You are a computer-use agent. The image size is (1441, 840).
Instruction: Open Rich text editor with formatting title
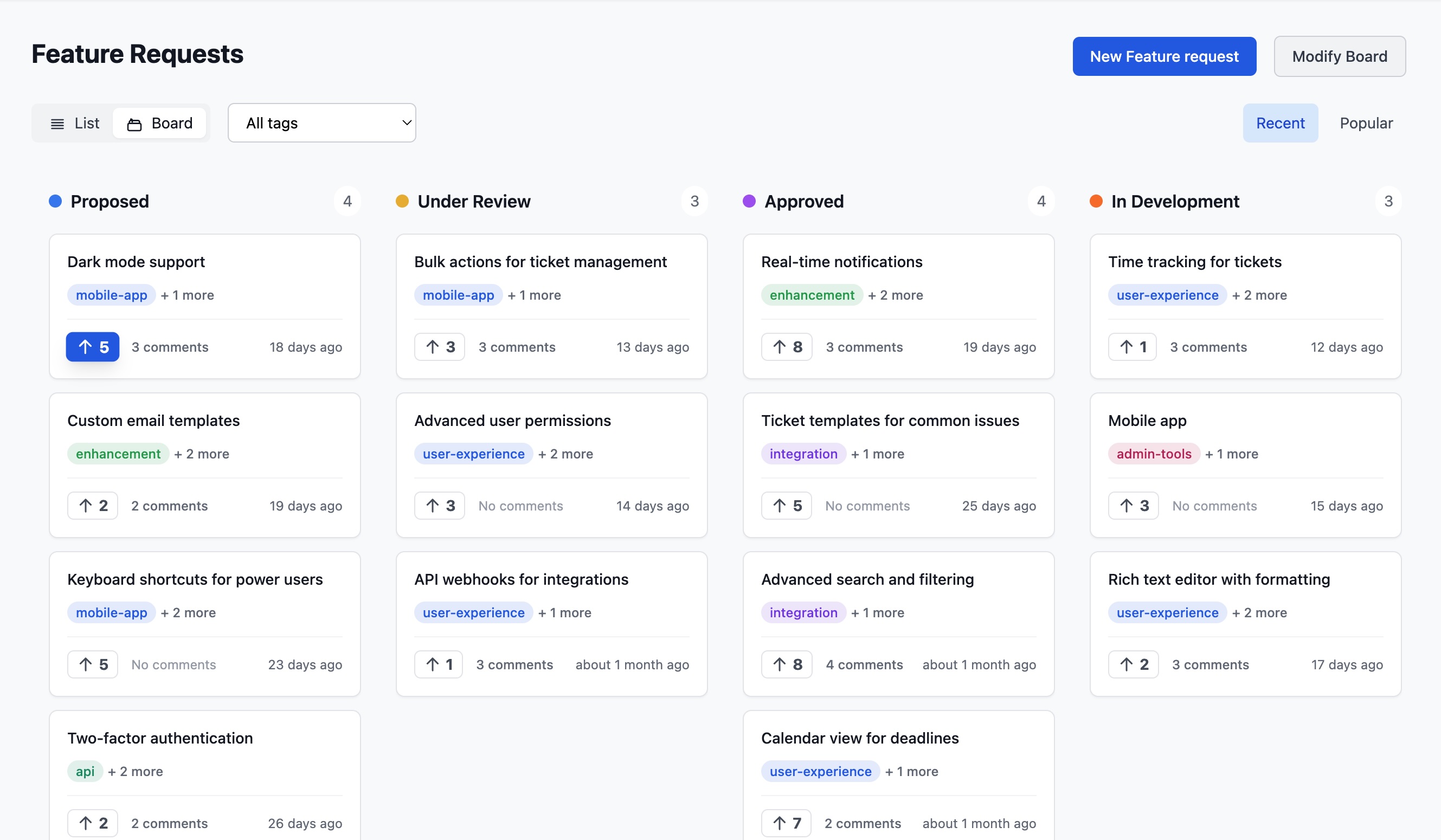[x=1219, y=579]
